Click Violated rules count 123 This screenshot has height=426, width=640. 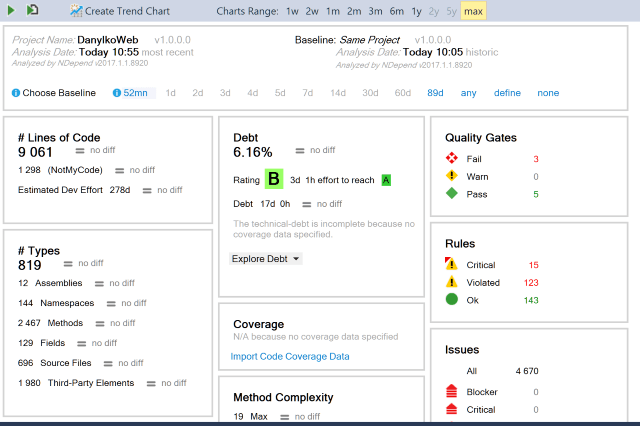[x=531, y=282]
